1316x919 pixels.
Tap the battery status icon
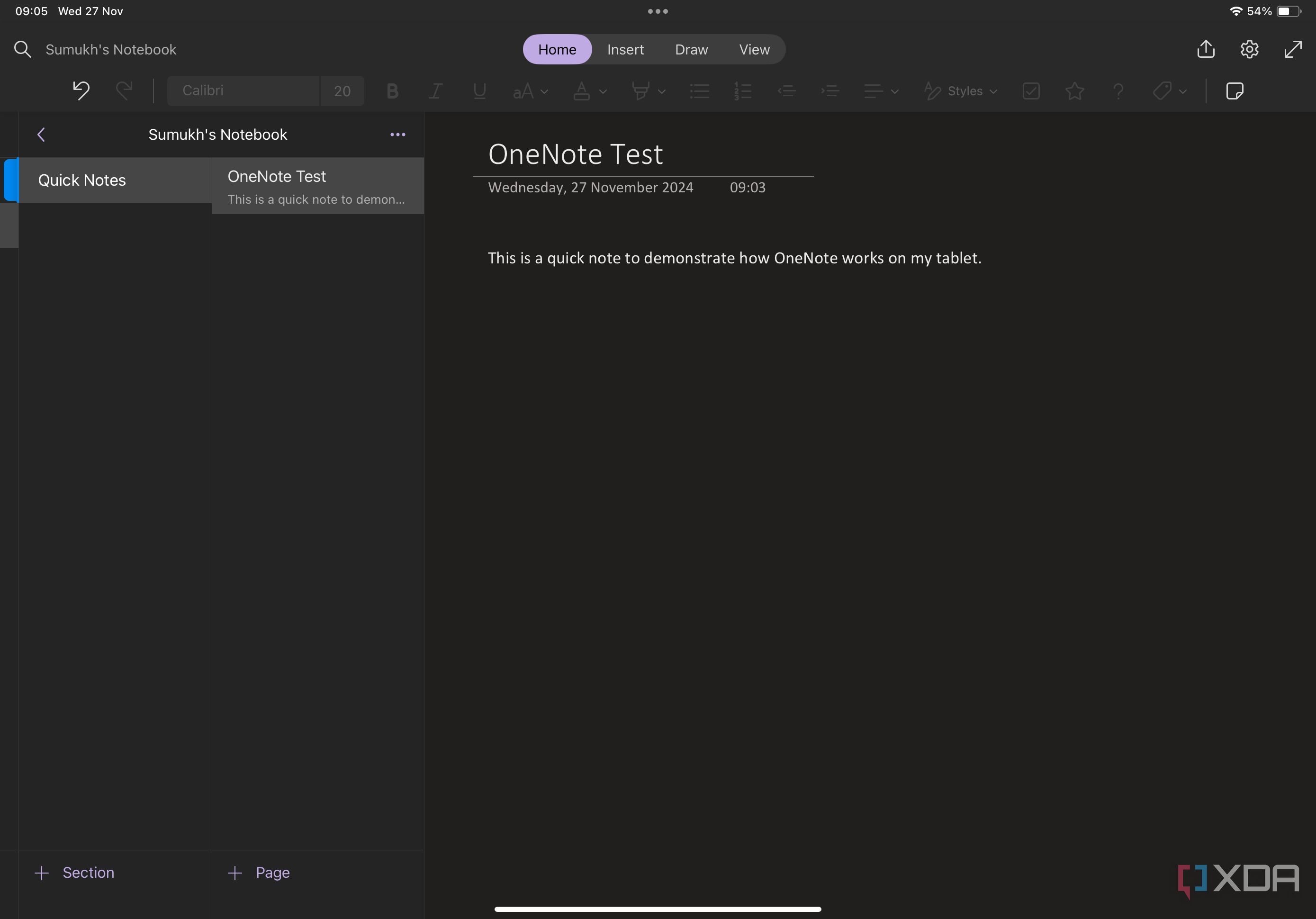1289,11
